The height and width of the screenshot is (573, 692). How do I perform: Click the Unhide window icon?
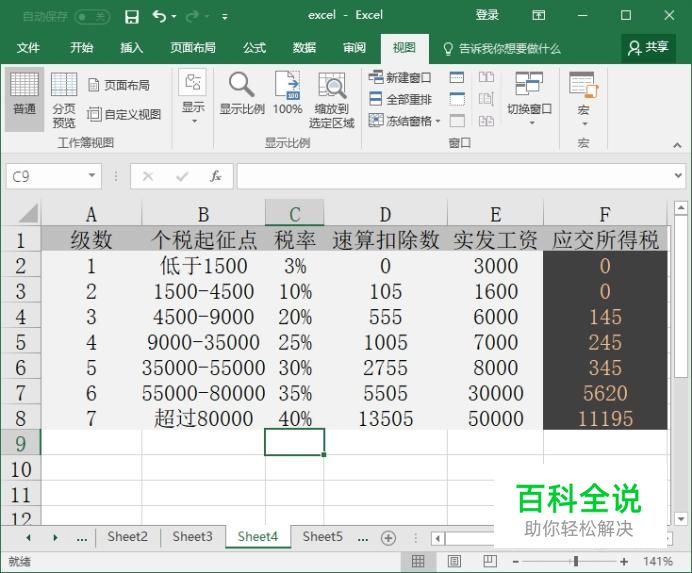457,121
